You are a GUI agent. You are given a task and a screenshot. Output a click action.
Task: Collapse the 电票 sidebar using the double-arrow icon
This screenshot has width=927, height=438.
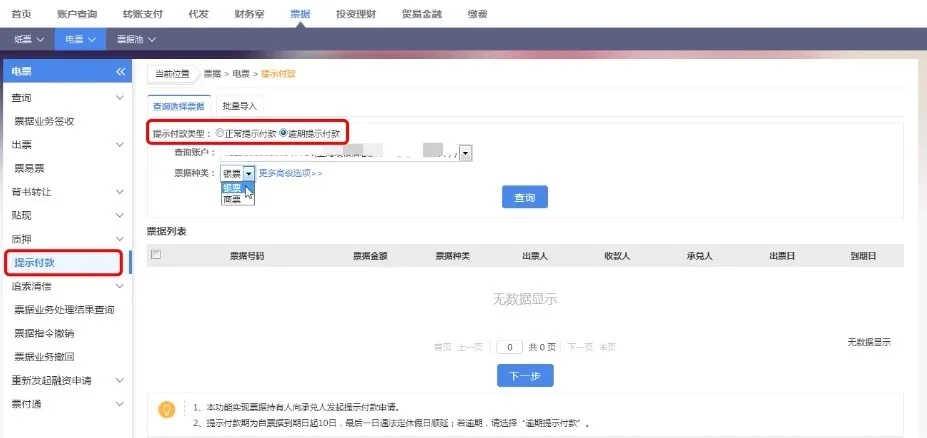121,72
